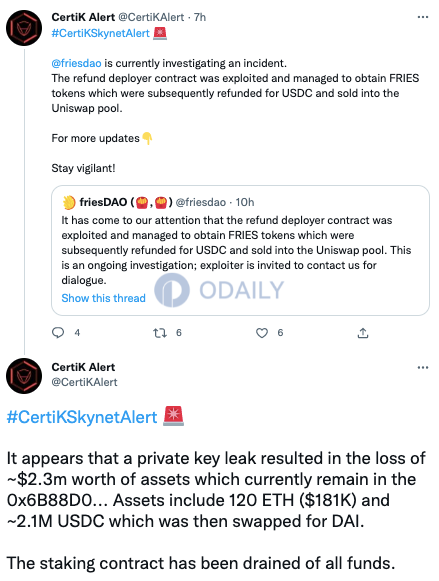
Task: Open CertiK Alert avatar on top tweet
Action: tap(24, 28)
